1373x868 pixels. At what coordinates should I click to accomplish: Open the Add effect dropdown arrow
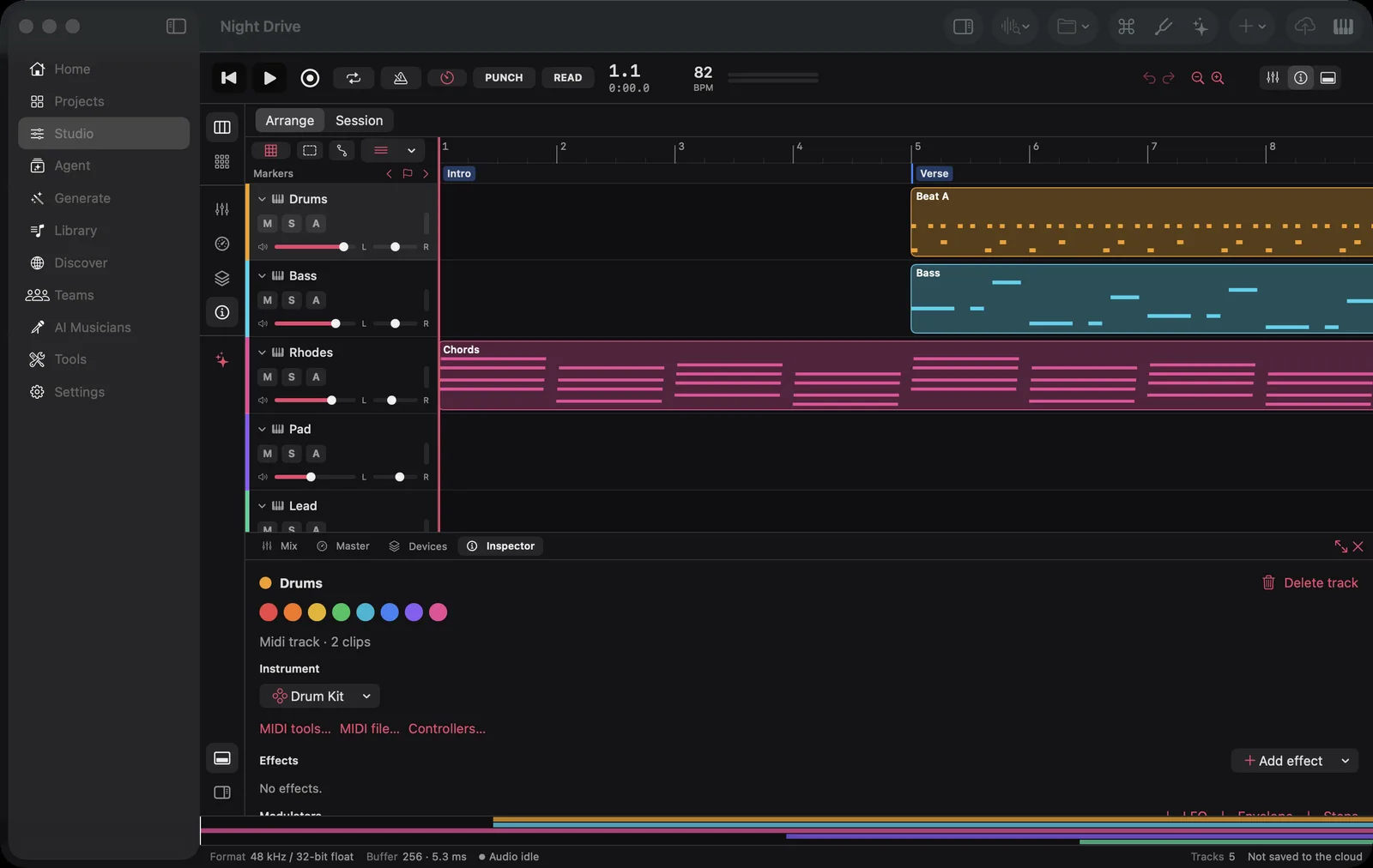click(1346, 762)
